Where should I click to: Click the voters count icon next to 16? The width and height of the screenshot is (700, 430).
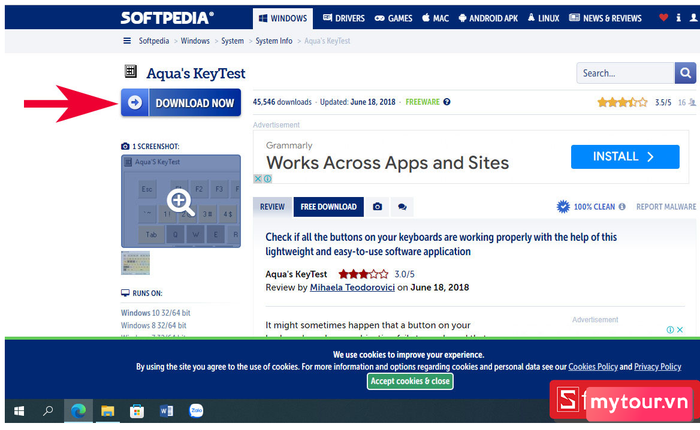[x=692, y=102]
